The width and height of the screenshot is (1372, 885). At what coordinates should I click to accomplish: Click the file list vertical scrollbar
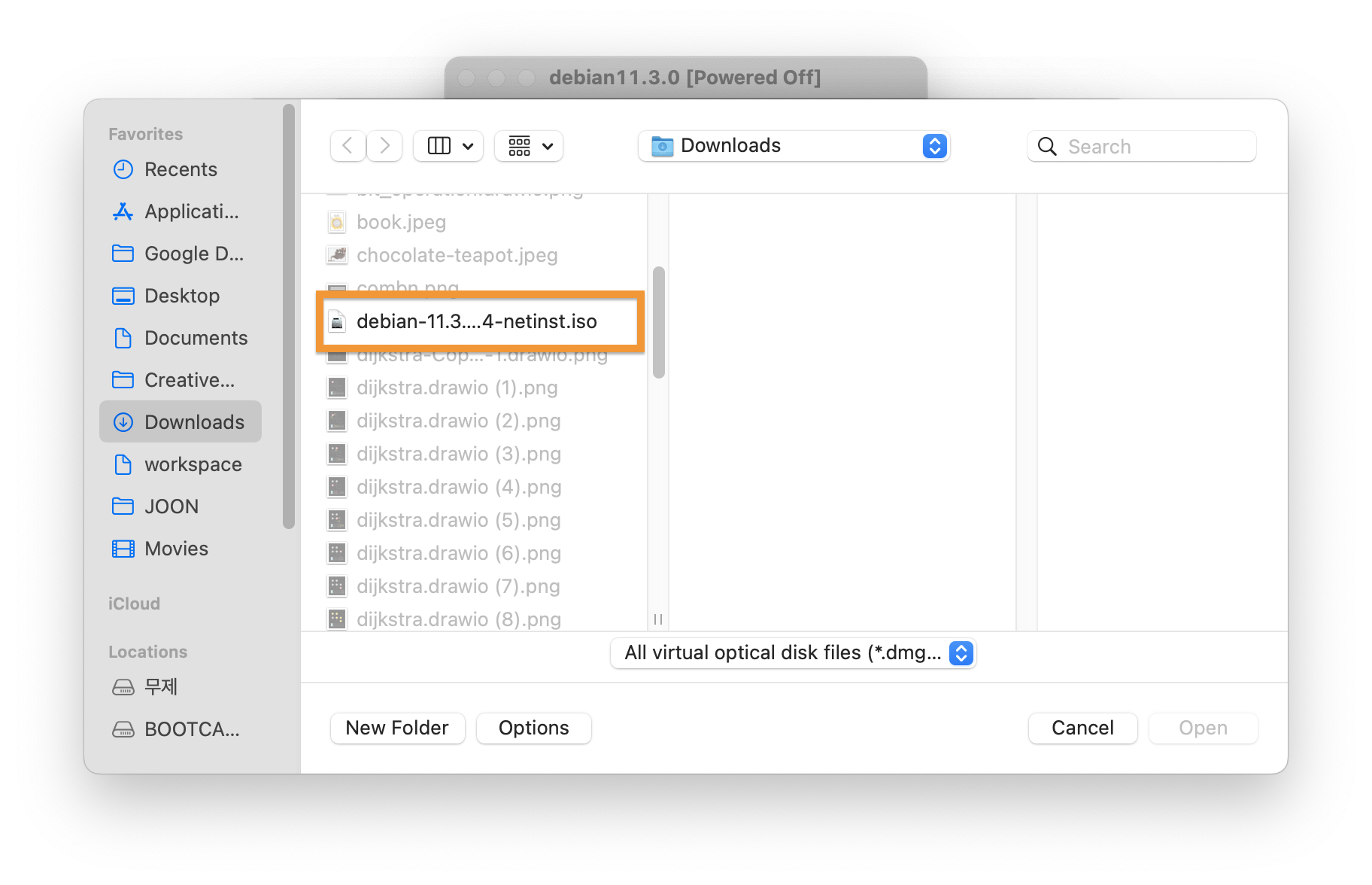click(x=659, y=322)
